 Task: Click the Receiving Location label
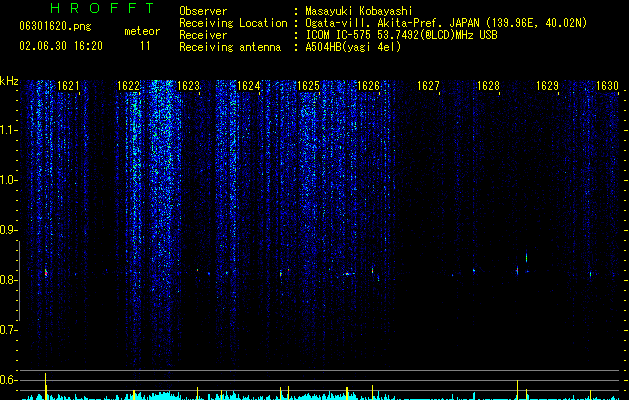pos(233,23)
